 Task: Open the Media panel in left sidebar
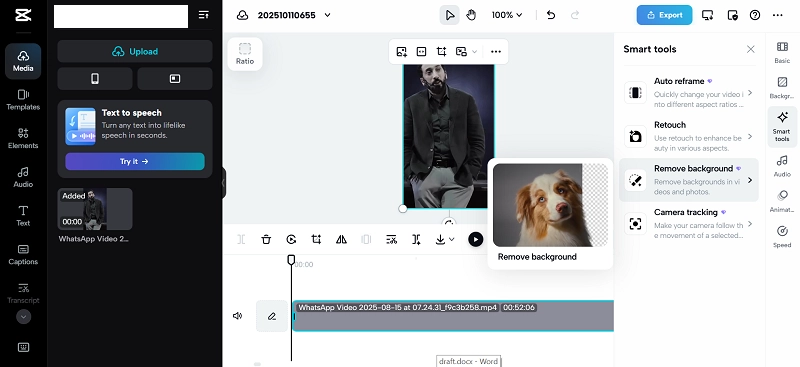tap(23, 61)
